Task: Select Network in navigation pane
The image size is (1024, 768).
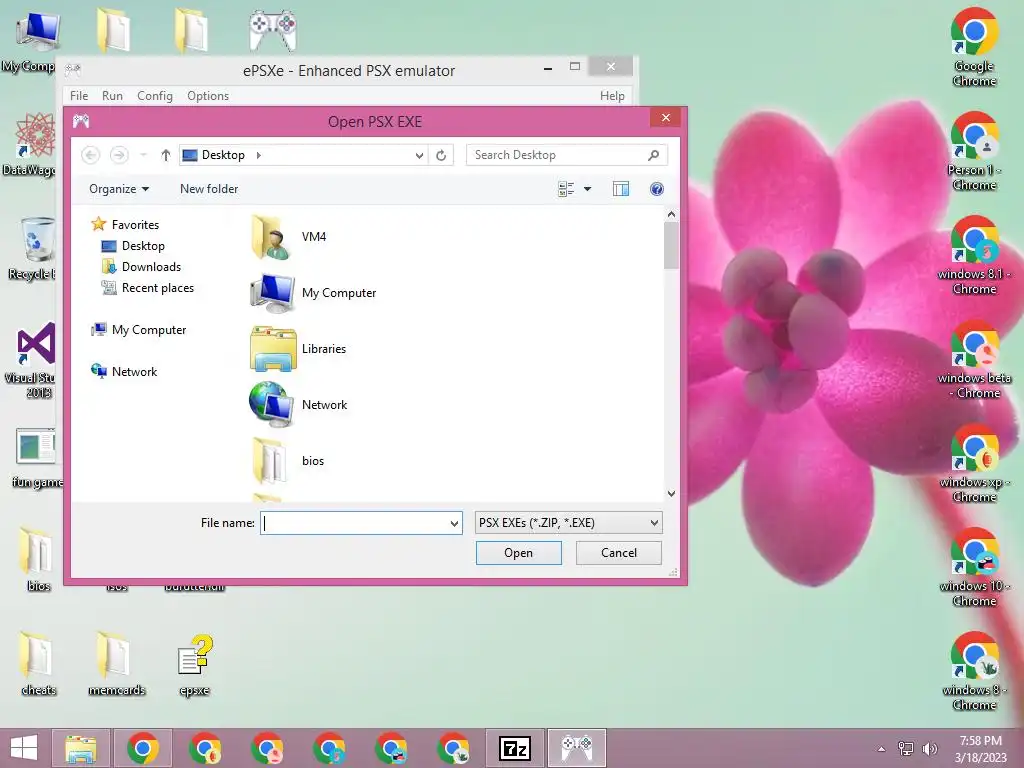Action: click(x=124, y=372)
